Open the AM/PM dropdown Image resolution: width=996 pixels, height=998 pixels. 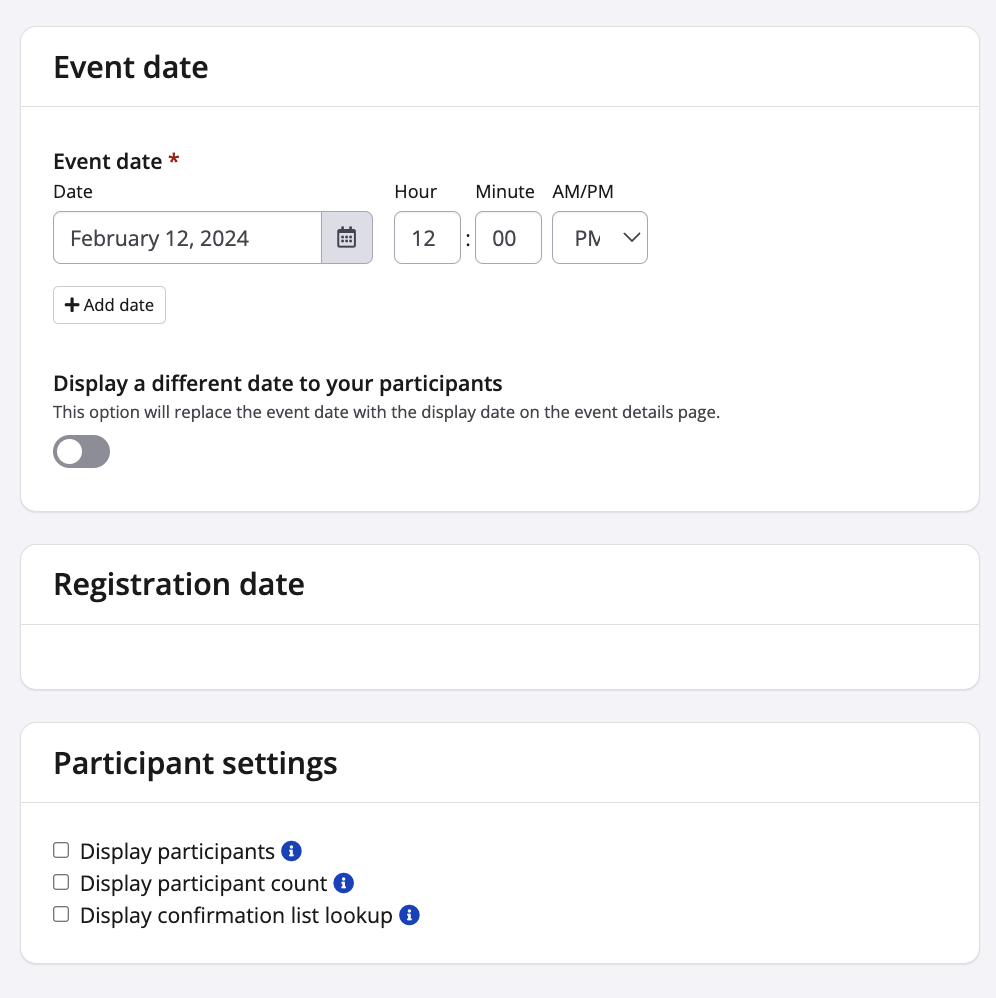[600, 238]
